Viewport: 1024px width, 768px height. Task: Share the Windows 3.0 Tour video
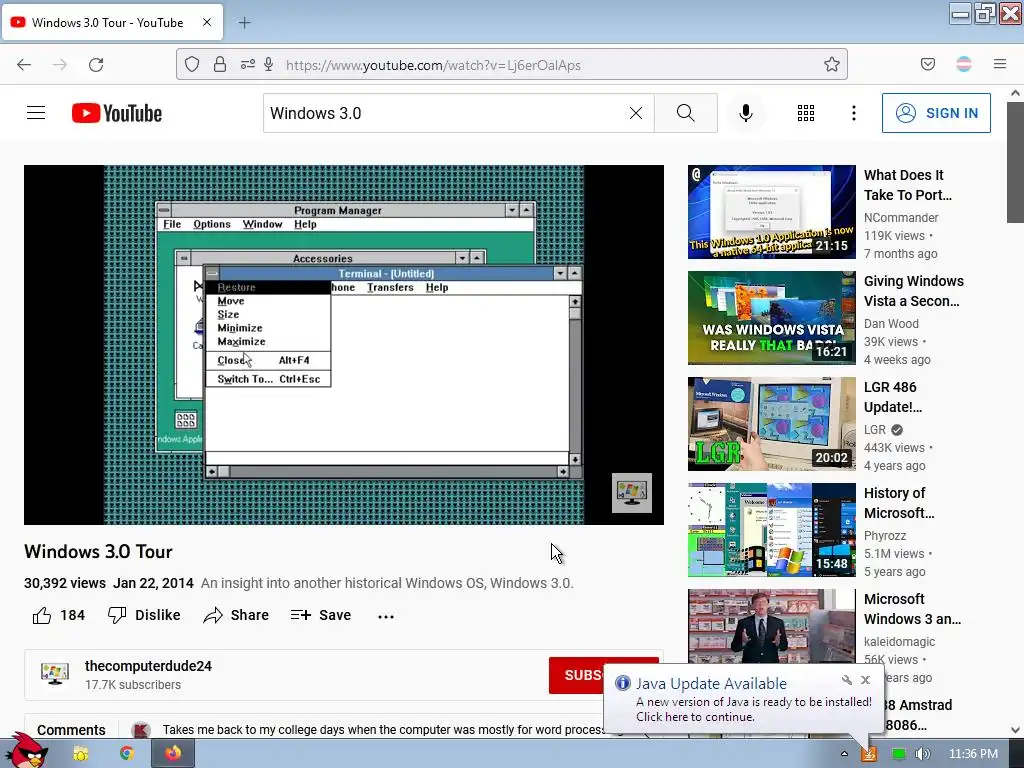coord(236,615)
